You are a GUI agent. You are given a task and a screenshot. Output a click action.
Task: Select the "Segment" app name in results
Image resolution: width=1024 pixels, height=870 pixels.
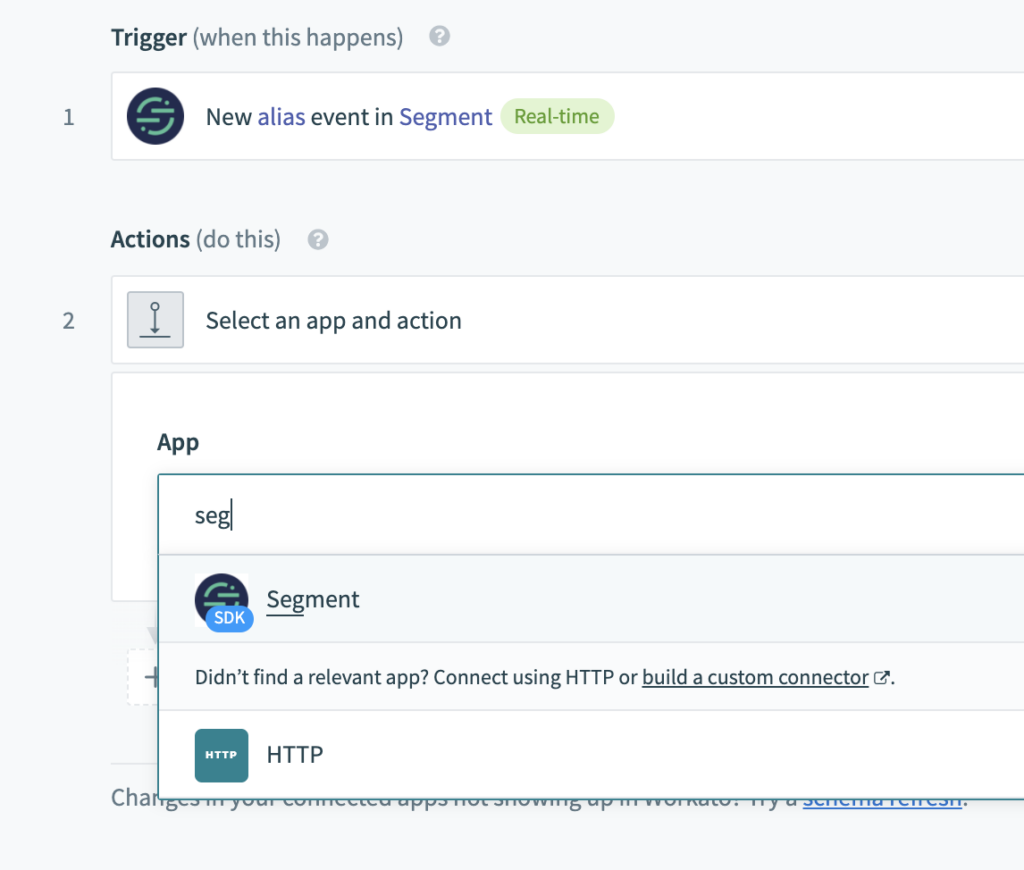[x=313, y=600]
